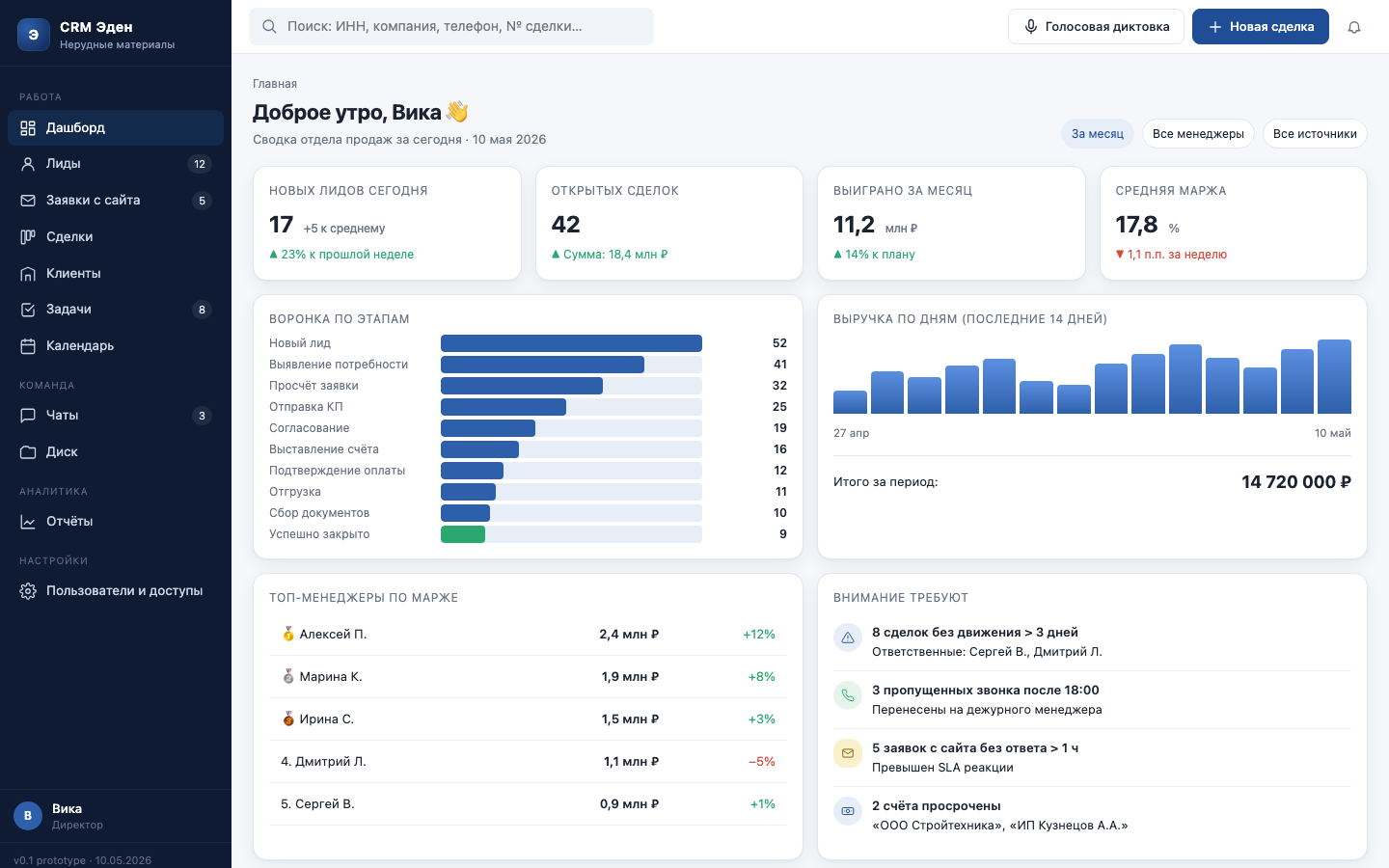Screen dimensions: 1389x868
Task: Click the Новый лид funnel bar
Action: 571,343
